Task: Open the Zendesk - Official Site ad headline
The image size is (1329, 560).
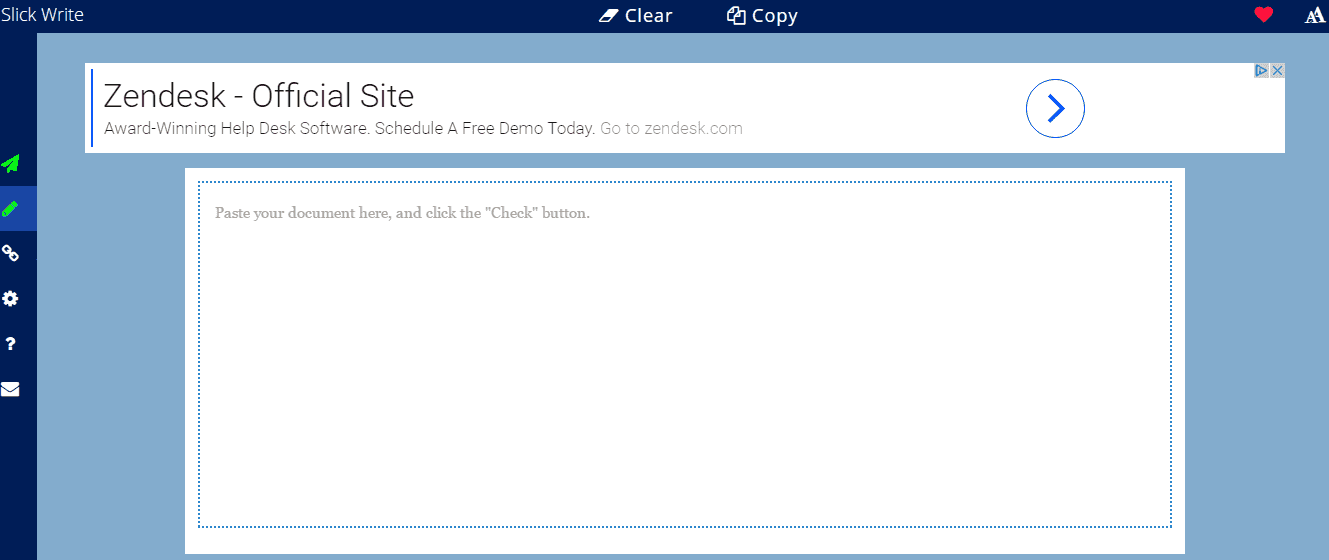Action: point(259,96)
